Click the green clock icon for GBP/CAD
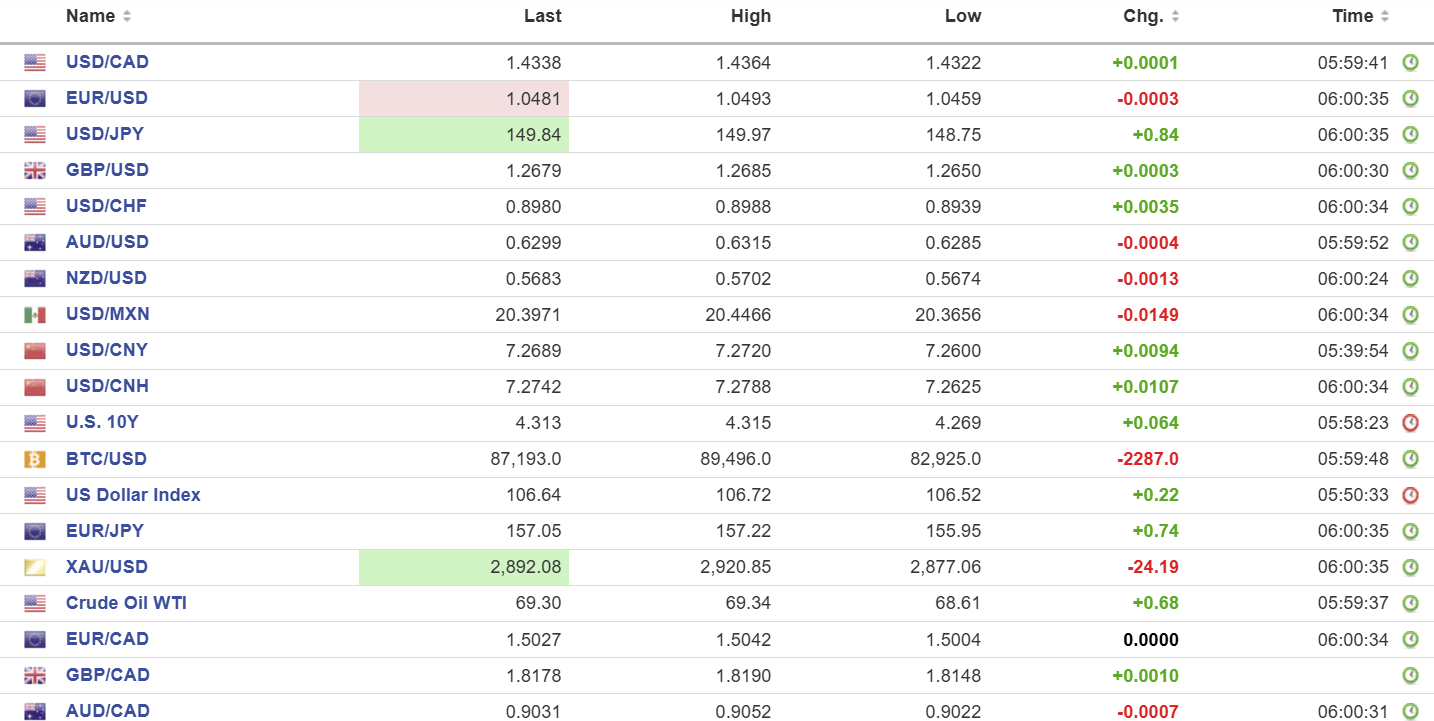 pos(1410,675)
